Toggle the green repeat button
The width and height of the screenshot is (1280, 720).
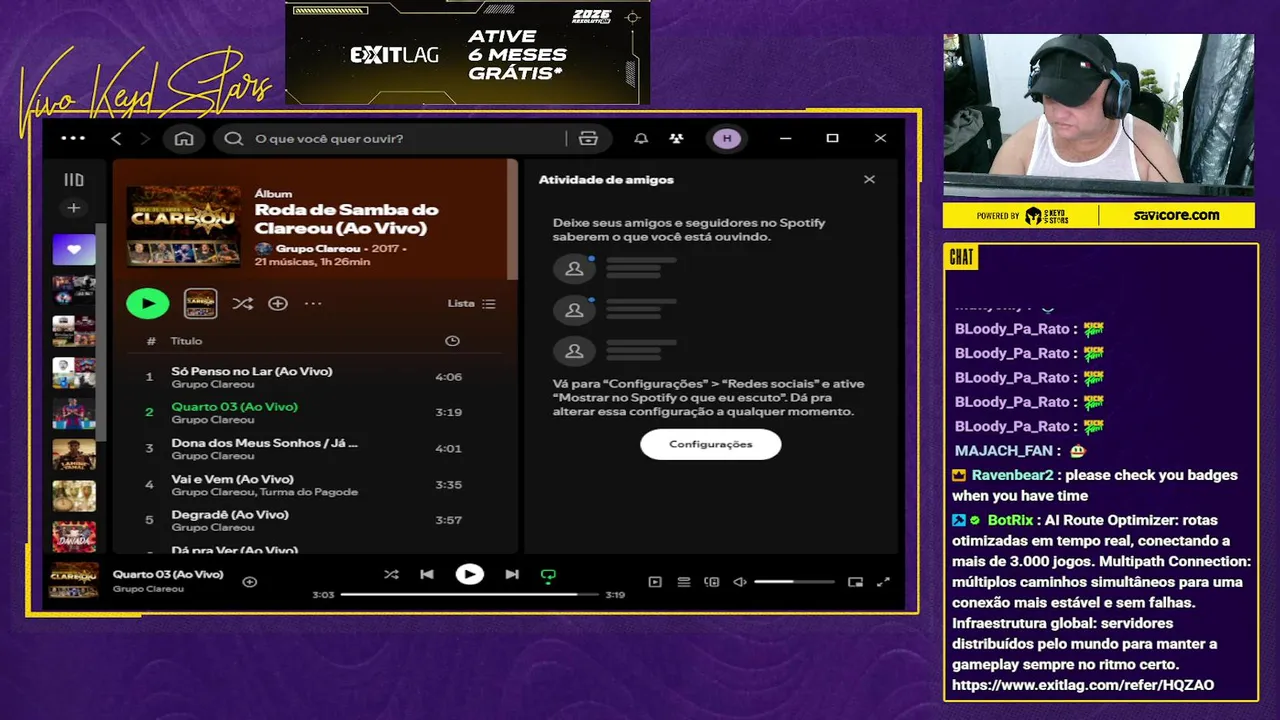tap(548, 575)
